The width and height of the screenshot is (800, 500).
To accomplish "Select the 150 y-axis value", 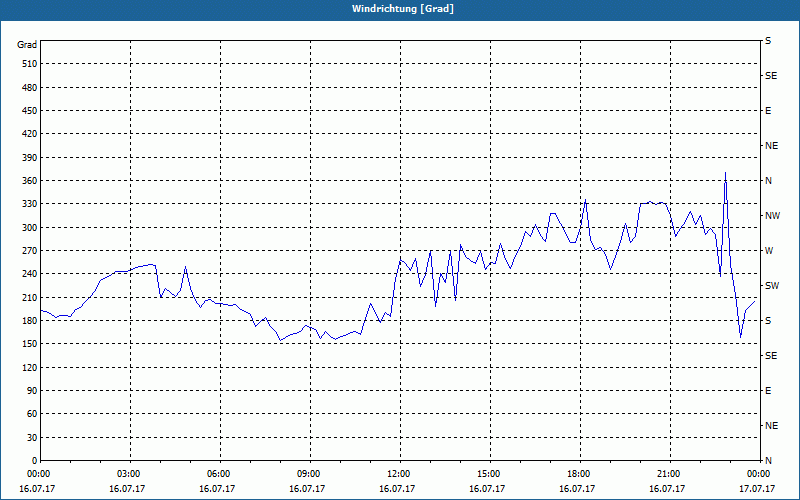I will click(x=30, y=343).
